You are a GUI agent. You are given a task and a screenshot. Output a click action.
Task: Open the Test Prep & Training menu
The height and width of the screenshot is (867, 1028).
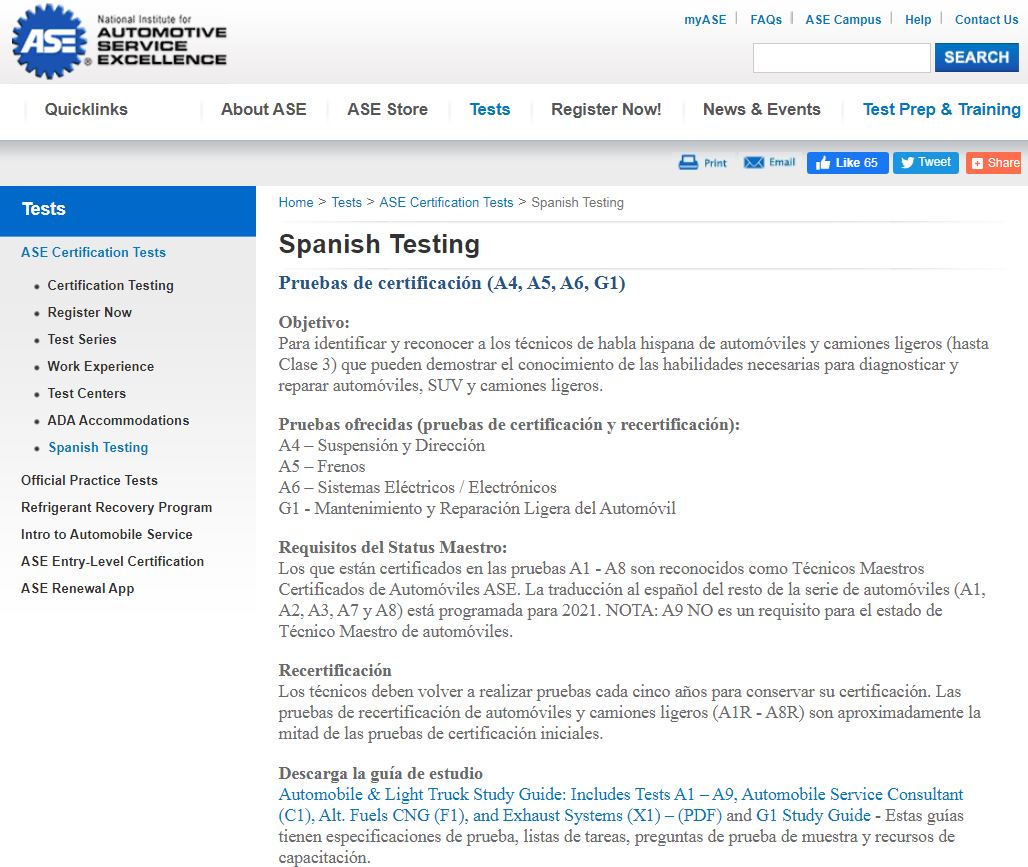click(941, 110)
